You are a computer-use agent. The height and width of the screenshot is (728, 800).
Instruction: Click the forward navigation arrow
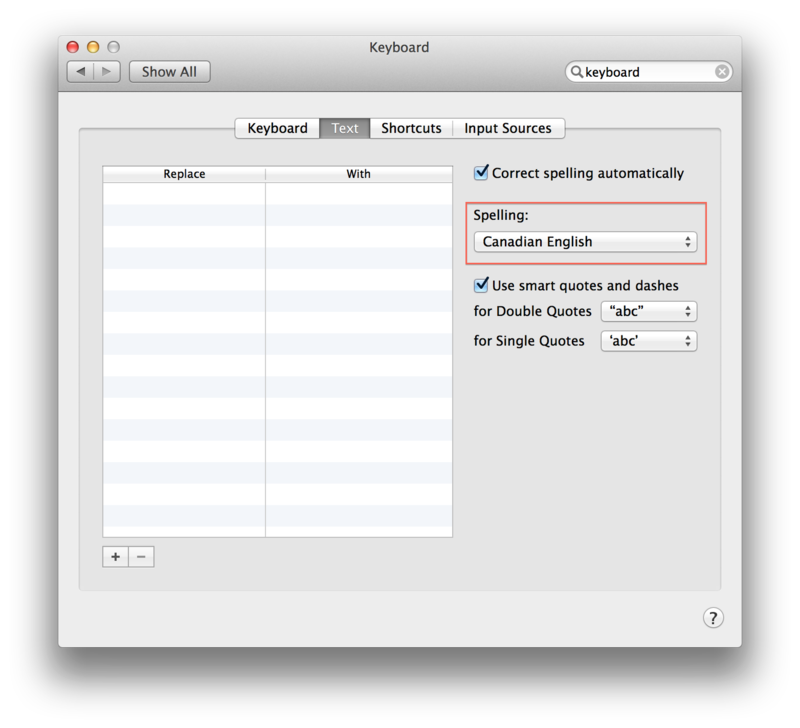pyautogui.click(x=108, y=72)
